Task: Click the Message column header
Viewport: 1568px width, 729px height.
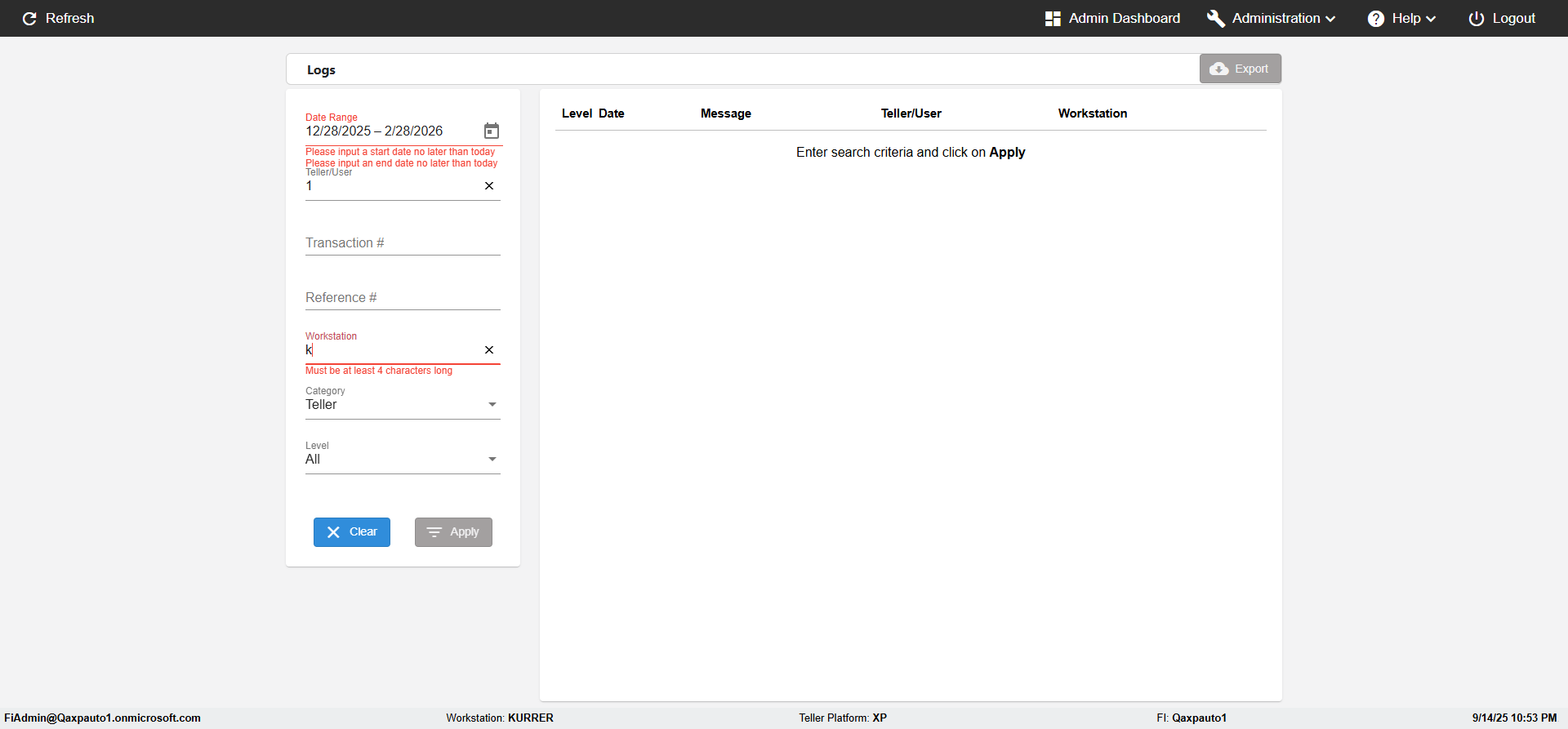Action: point(726,113)
